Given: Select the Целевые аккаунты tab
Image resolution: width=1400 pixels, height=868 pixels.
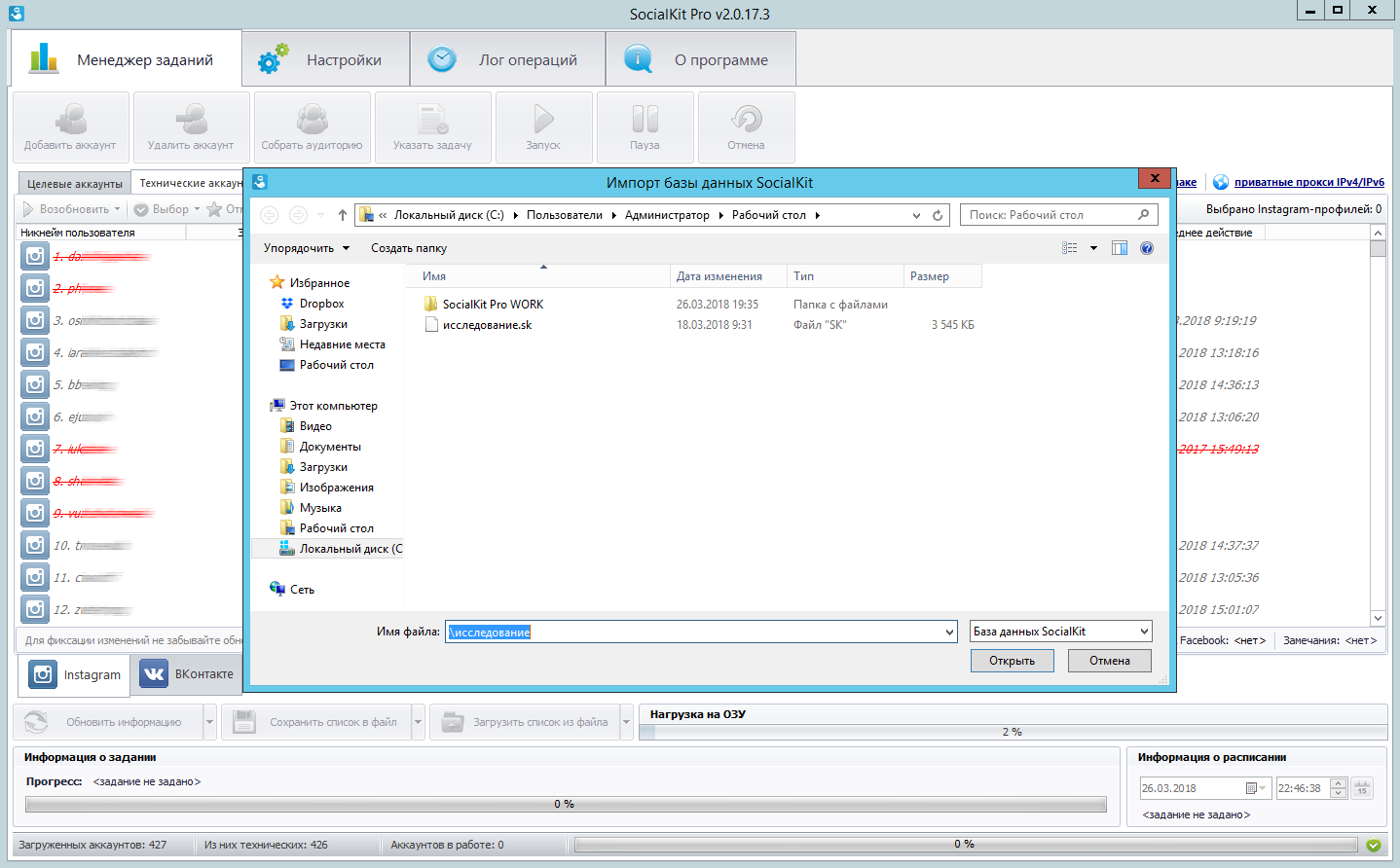Looking at the screenshot, I should pyautogui.click(x=75, y=183).
